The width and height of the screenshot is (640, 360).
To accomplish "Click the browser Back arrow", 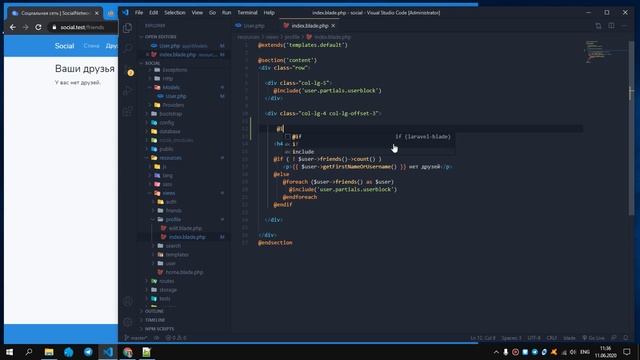I will [13, 27].
